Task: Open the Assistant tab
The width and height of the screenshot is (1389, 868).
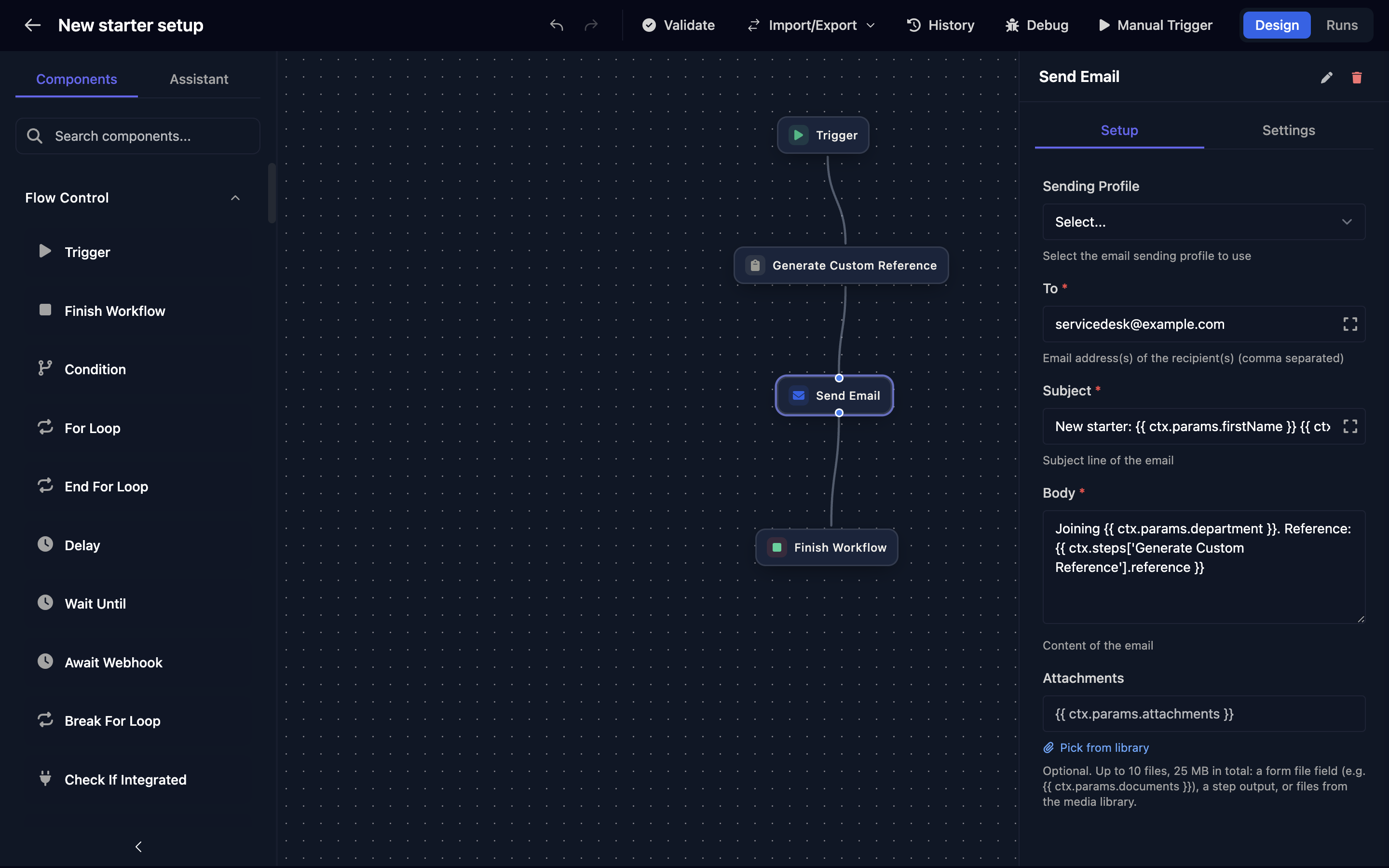Action: [199, 79]
